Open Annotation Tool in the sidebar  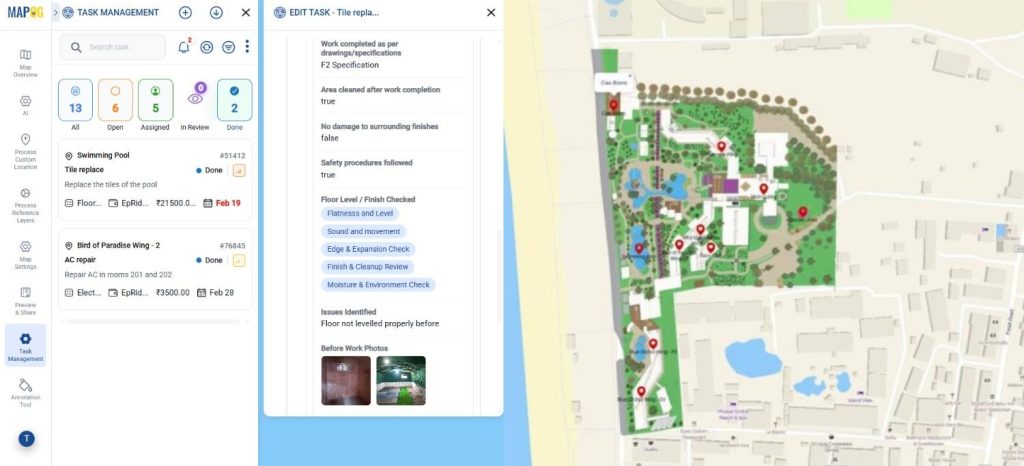pos(25,390)
